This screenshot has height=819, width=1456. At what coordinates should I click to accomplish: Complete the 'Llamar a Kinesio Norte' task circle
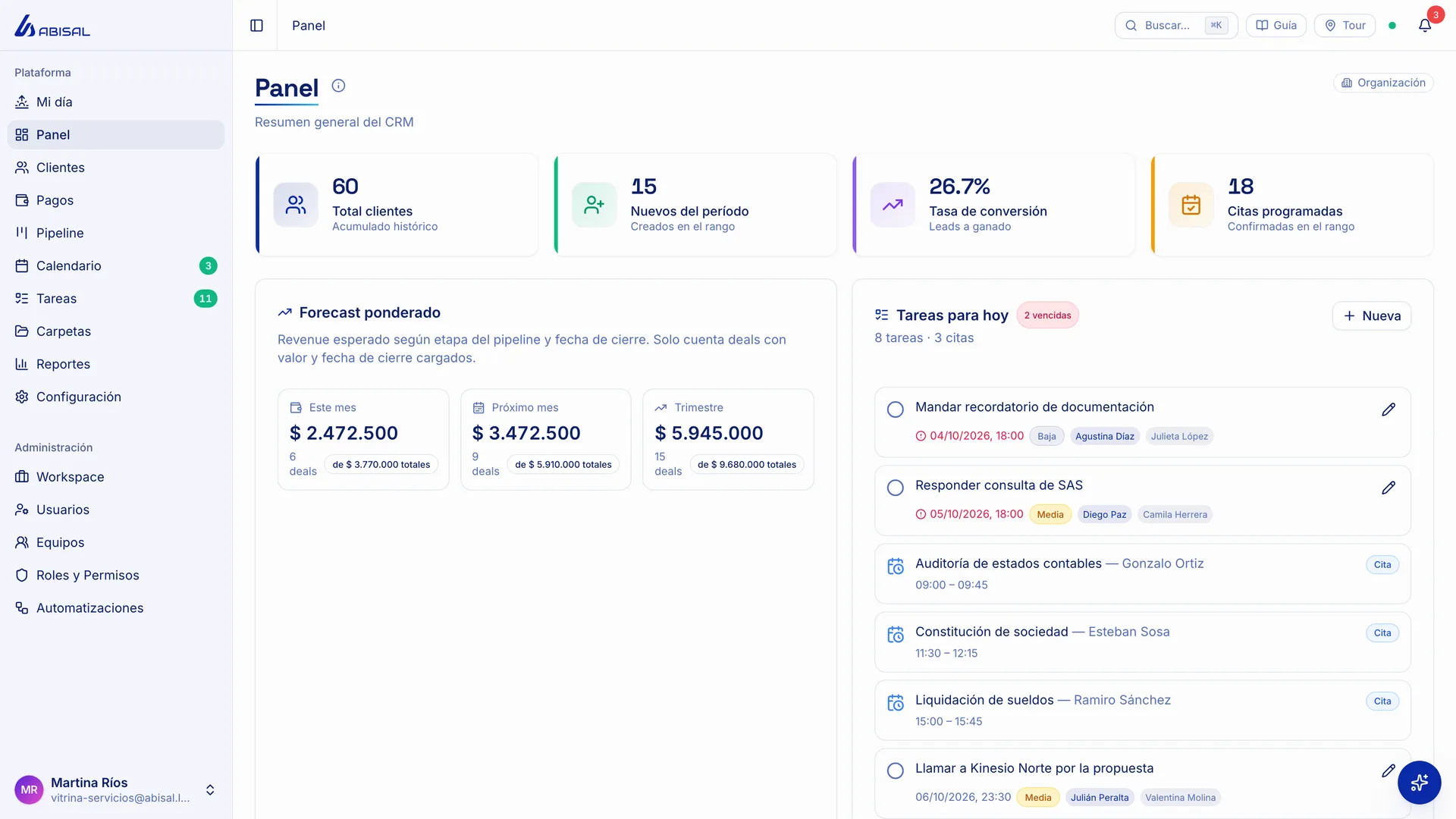pyautogui.click(x=896, y=770)
